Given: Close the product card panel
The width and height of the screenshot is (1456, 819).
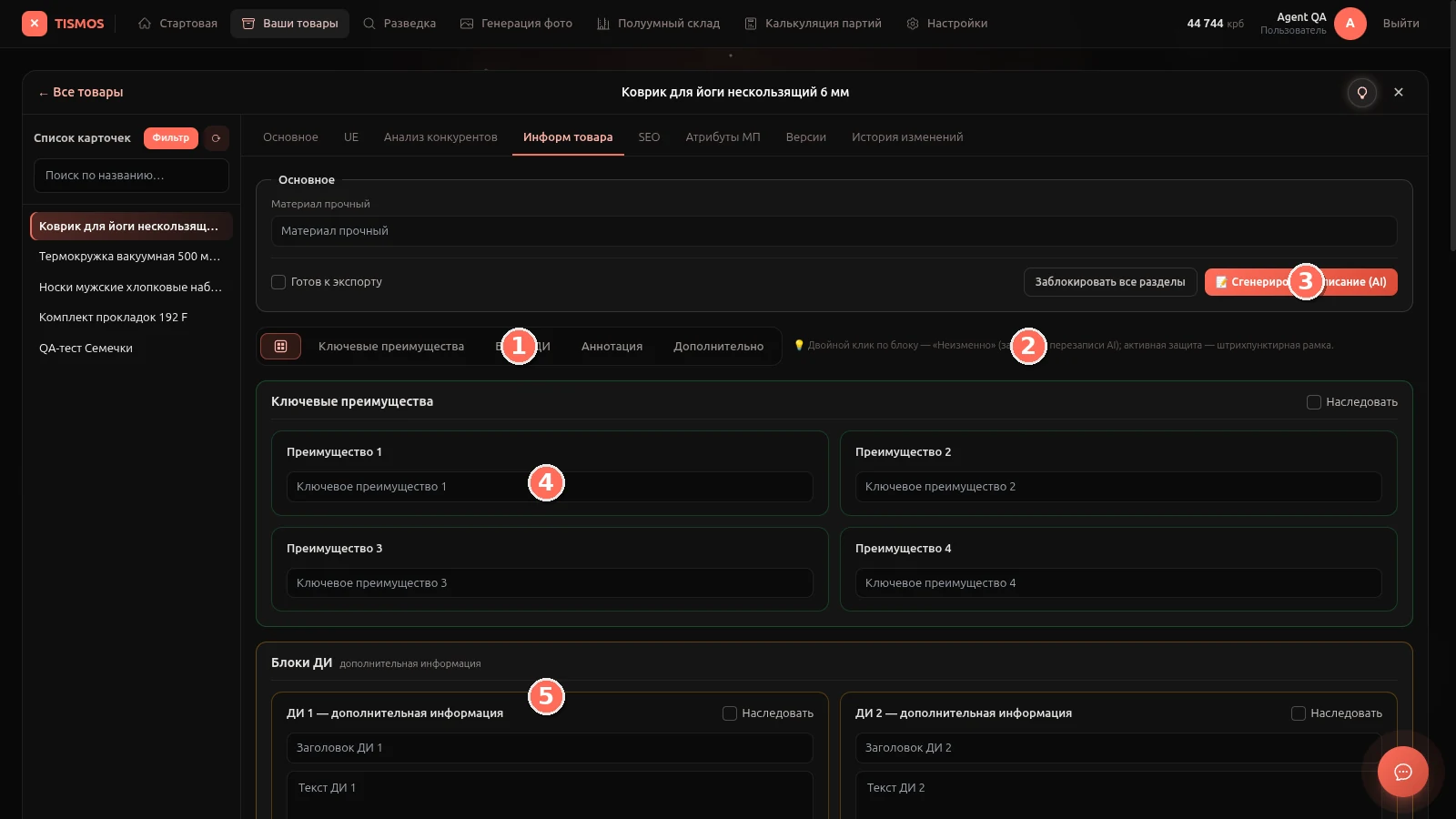Looking at the screenshot, I should coord(1399,92).
